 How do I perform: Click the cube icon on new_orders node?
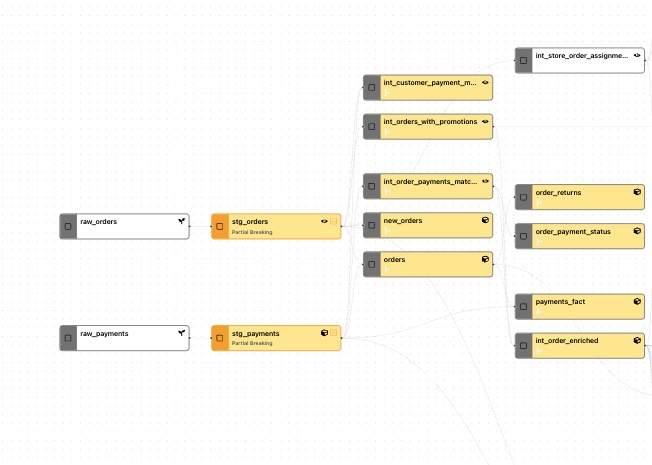[485, 220]
